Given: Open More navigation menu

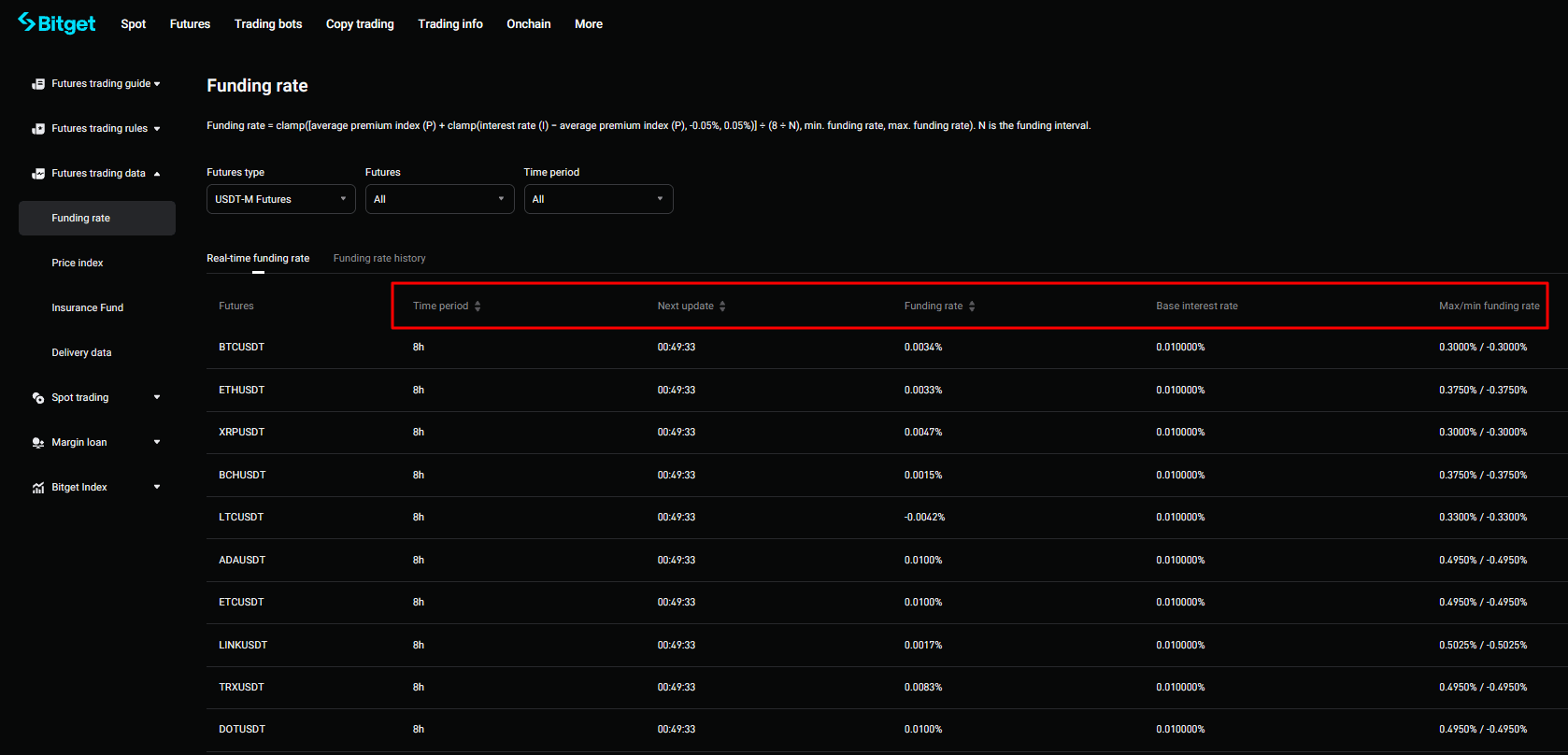Looking at the screenshot, I should [x=589, y=24].
